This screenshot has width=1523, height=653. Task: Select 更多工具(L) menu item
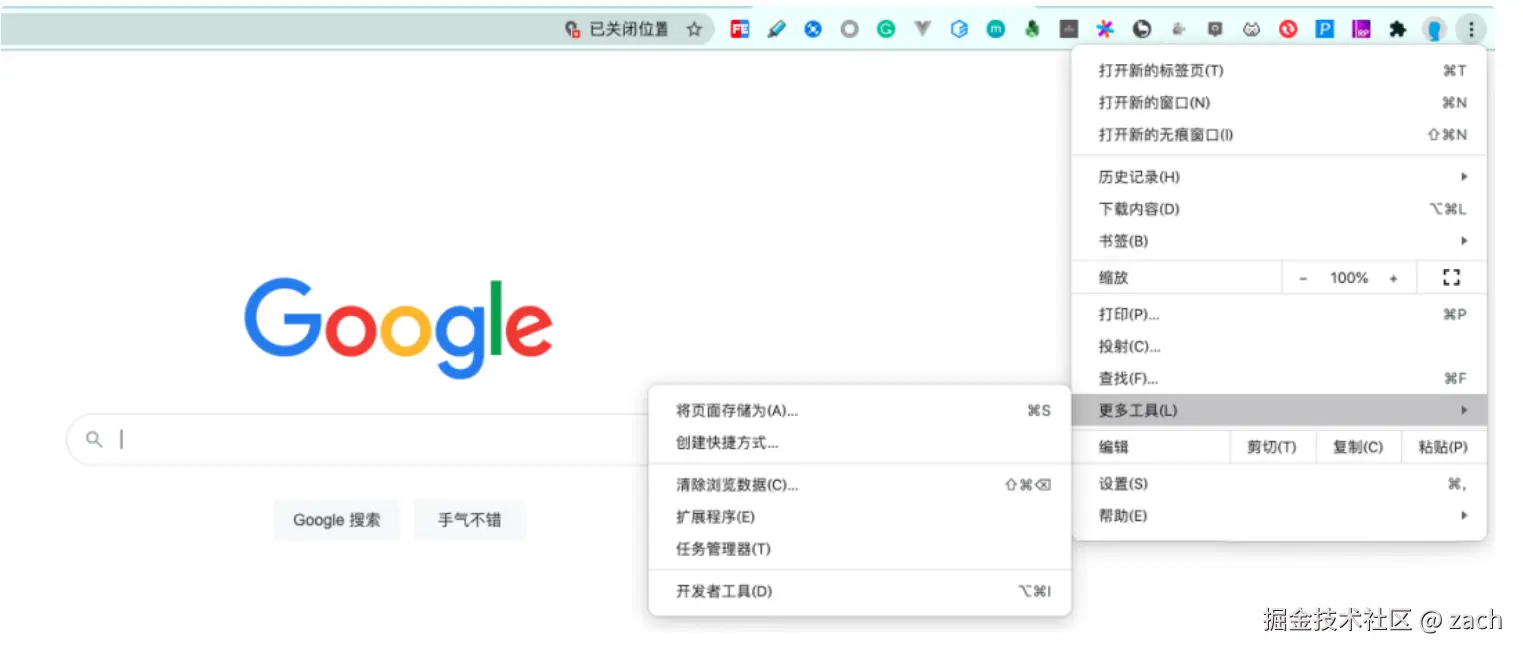pyautogui.click(x=1279, y=410)
